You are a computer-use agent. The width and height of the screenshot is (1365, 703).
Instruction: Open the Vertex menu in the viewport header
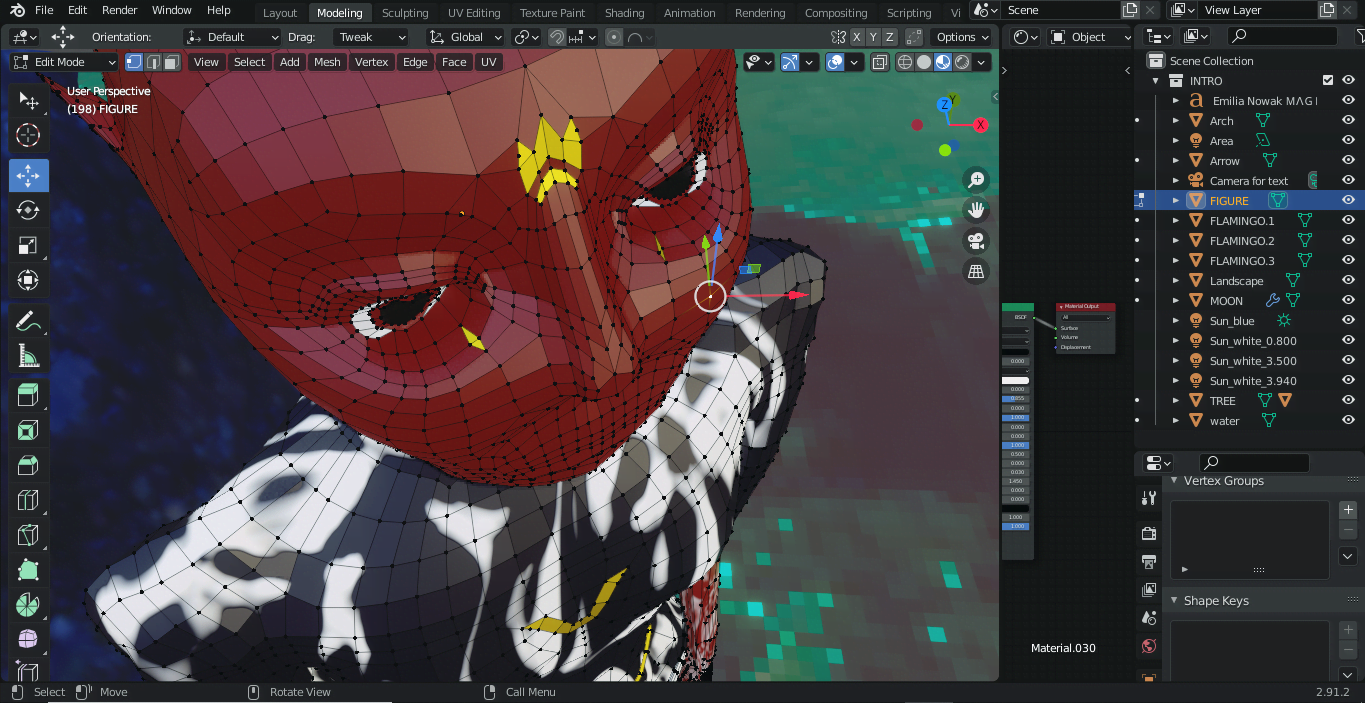(371, 62)
